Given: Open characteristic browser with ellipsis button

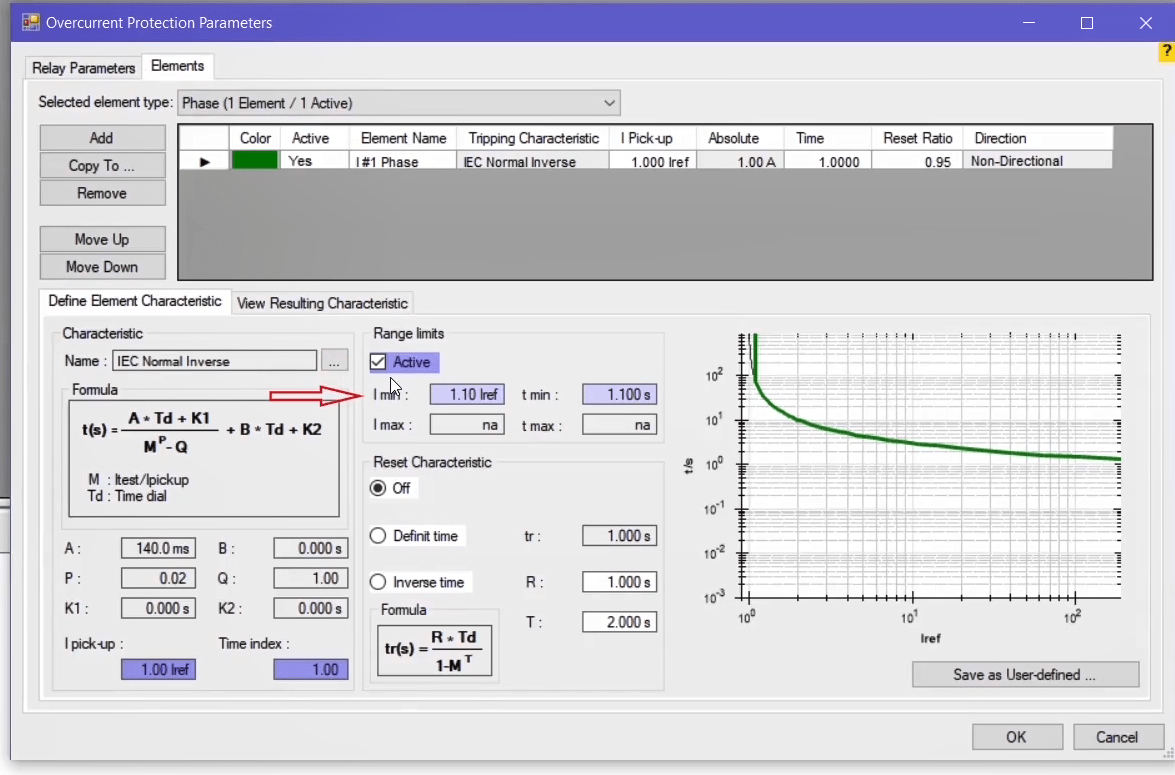Looking at the screenshot, I should (334, 361).
